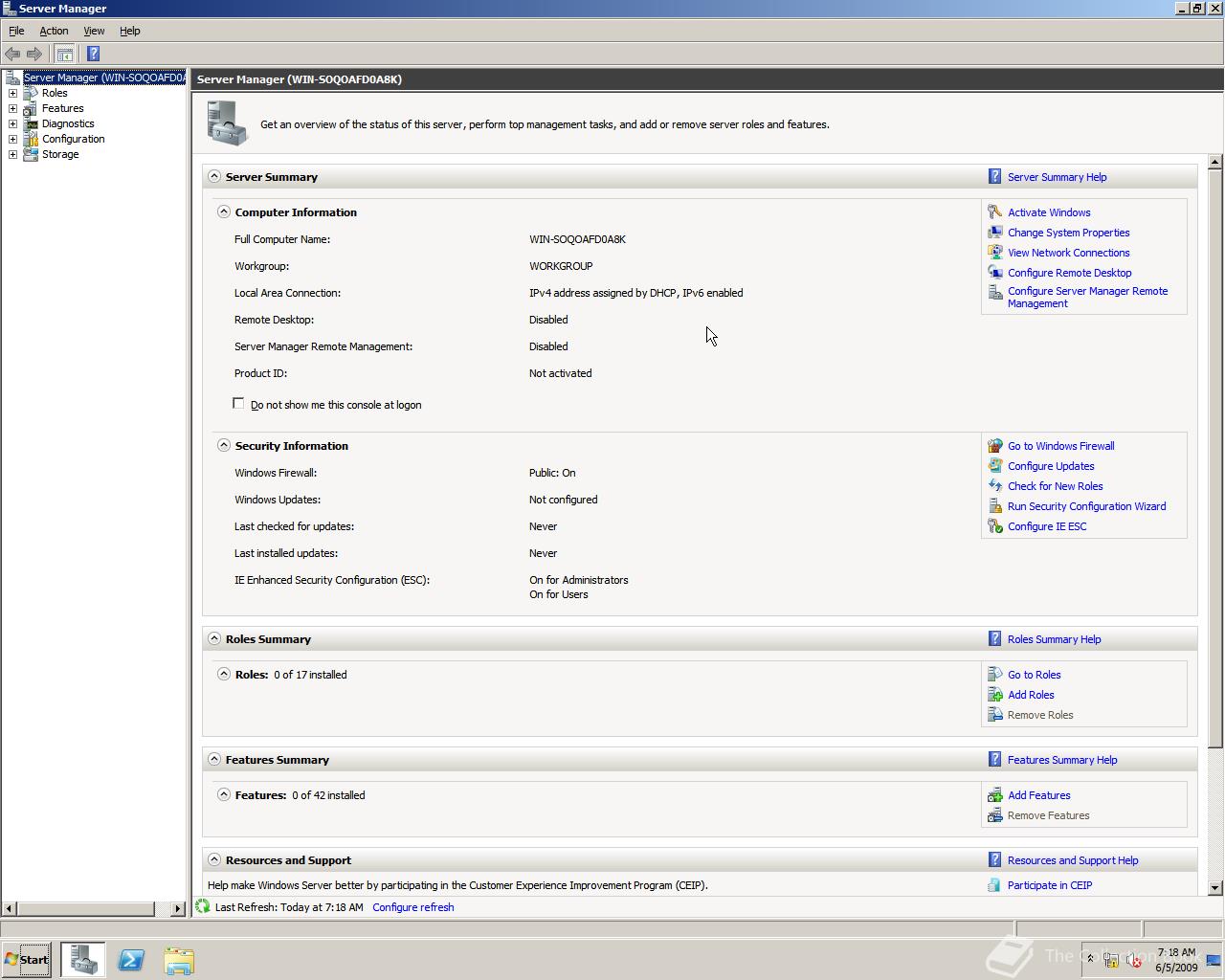
Task: Click the Back arrow toolbar icon
Action: (x=12, y=54)
